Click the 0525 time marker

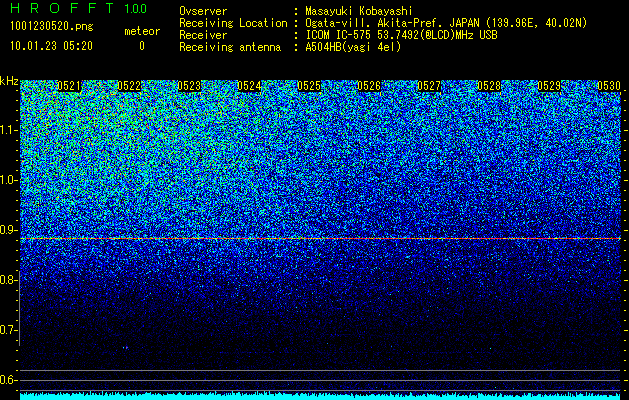[309, 86]
